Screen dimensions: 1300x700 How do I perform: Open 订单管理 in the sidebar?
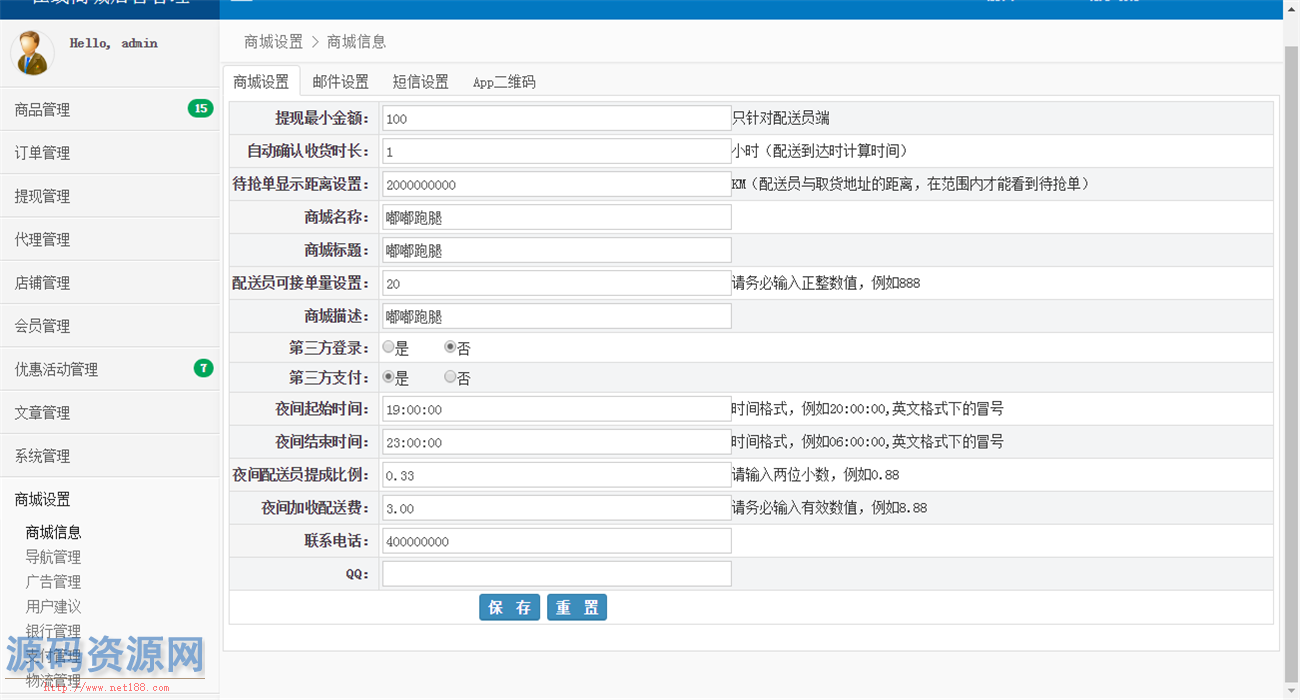click(x=109, y=153)
